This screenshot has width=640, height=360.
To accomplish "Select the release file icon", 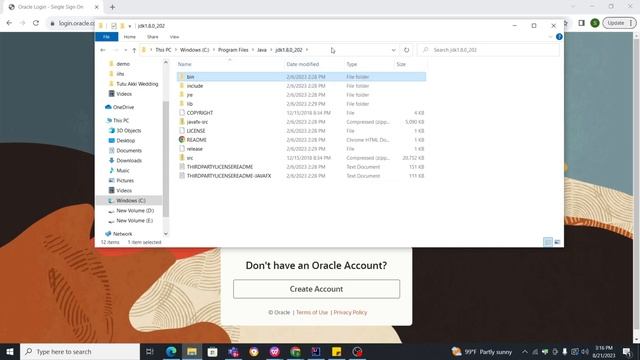I will (x=182, y=149).
